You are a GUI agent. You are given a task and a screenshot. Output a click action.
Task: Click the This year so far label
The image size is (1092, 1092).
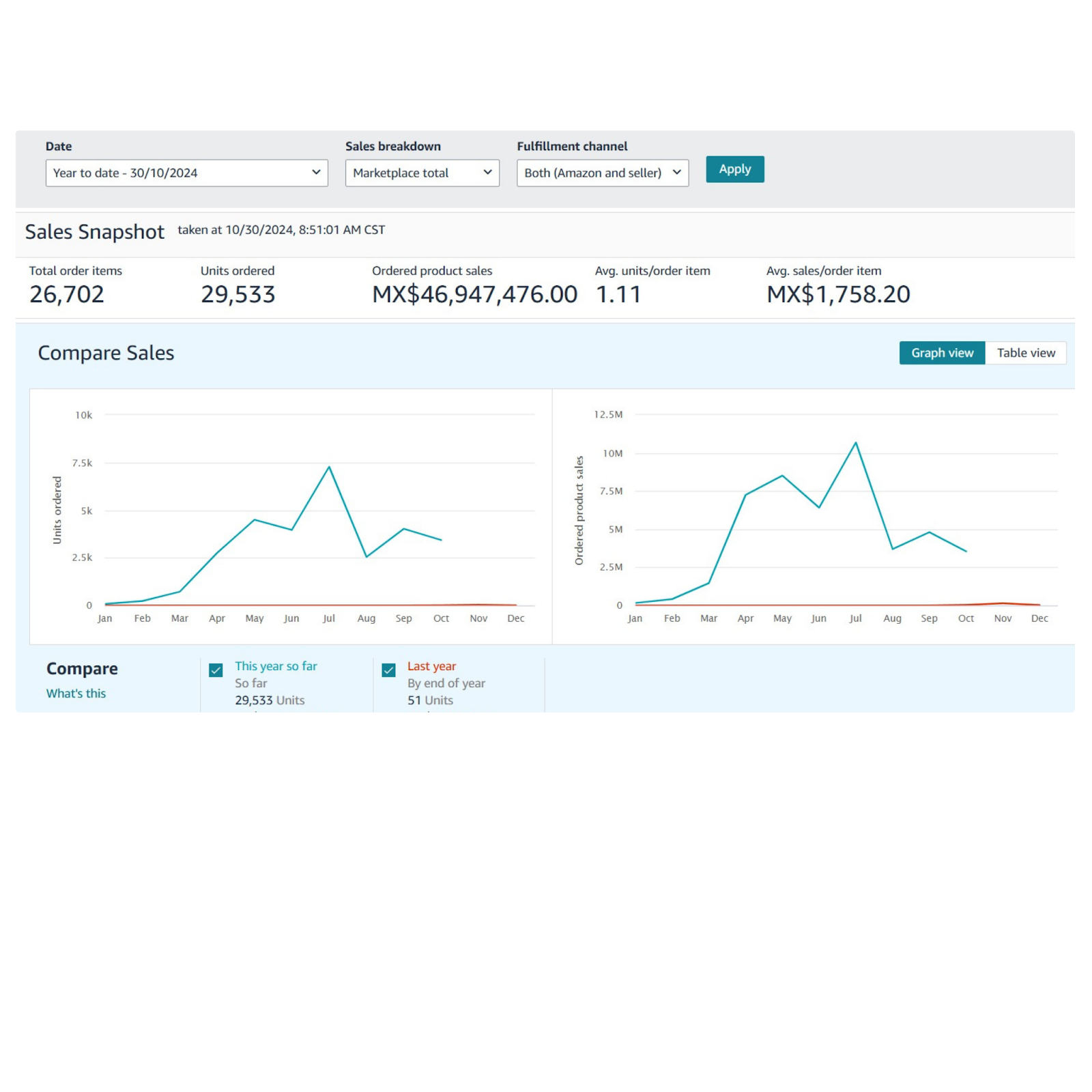coord(276,666)
